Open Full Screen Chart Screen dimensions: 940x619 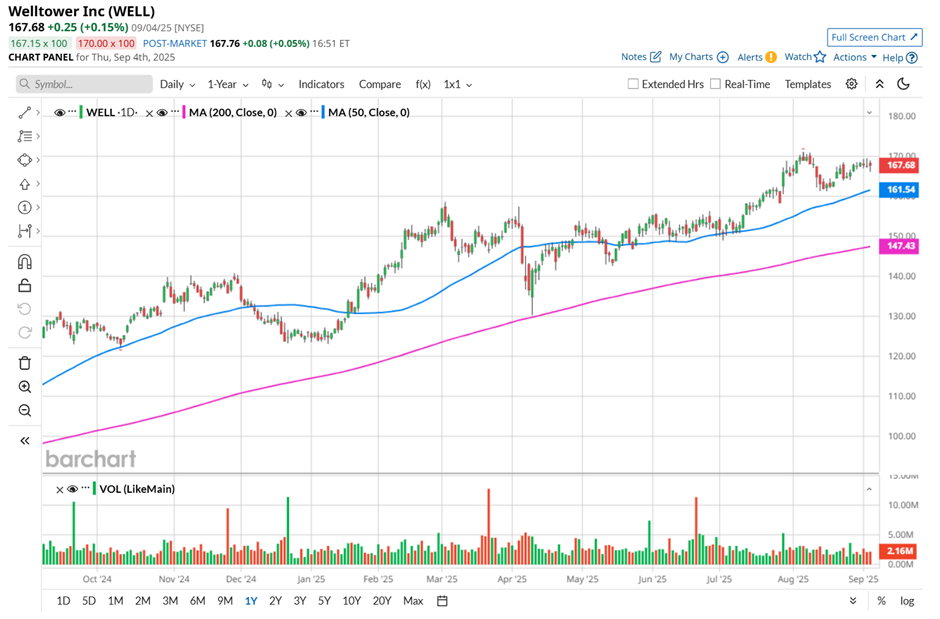(875, 37)
